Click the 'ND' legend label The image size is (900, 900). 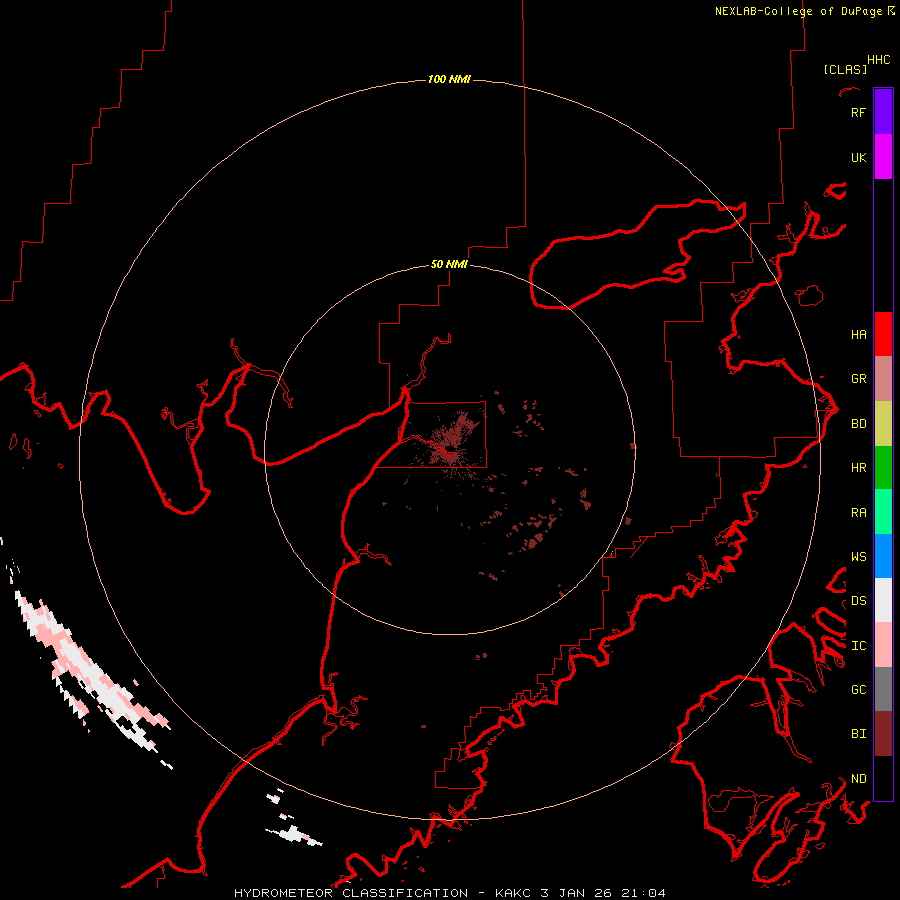click(x=858, y=779)
